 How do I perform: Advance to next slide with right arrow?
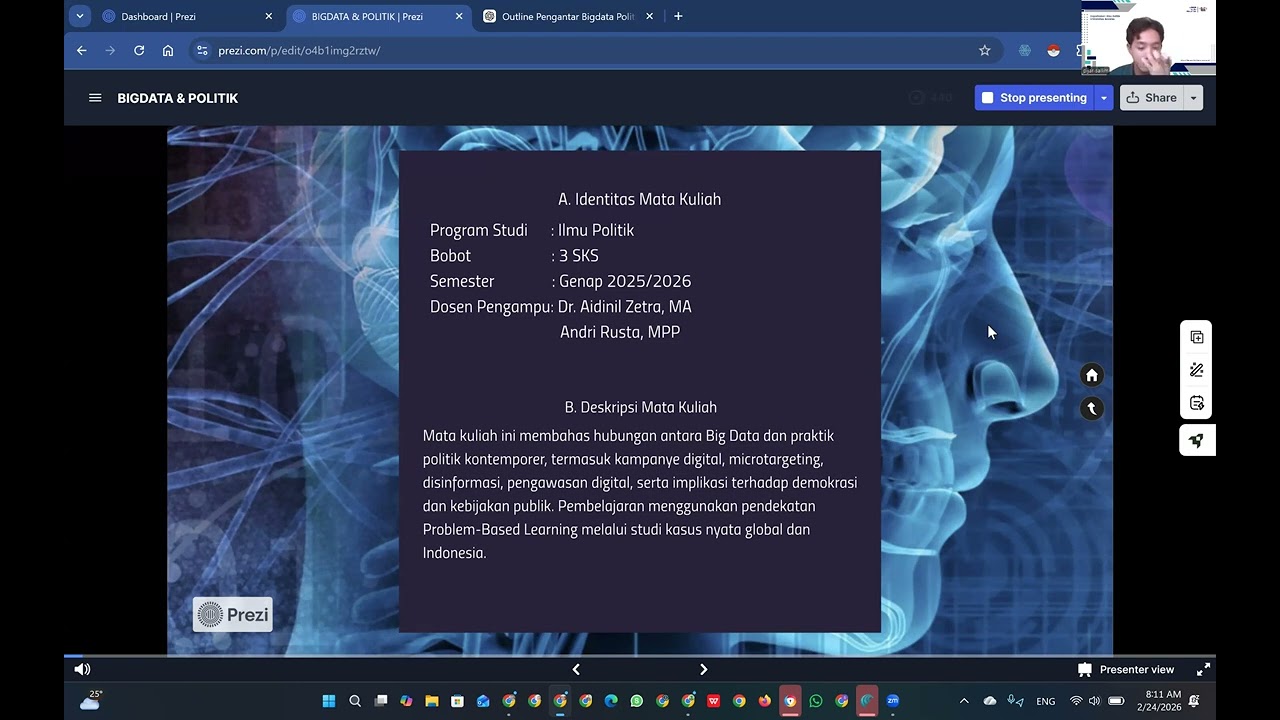704,669
